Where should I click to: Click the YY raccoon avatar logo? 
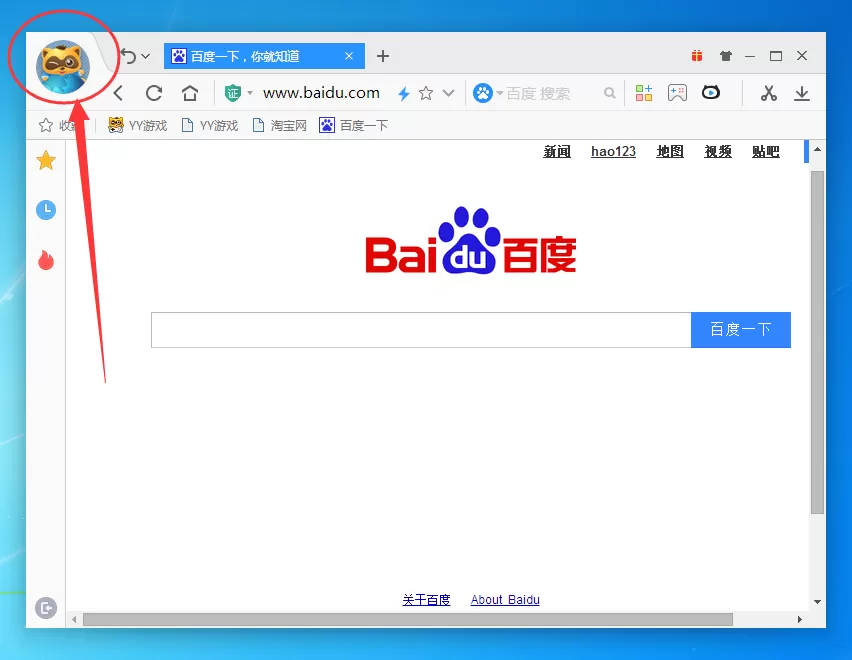(x=62, y=67)
